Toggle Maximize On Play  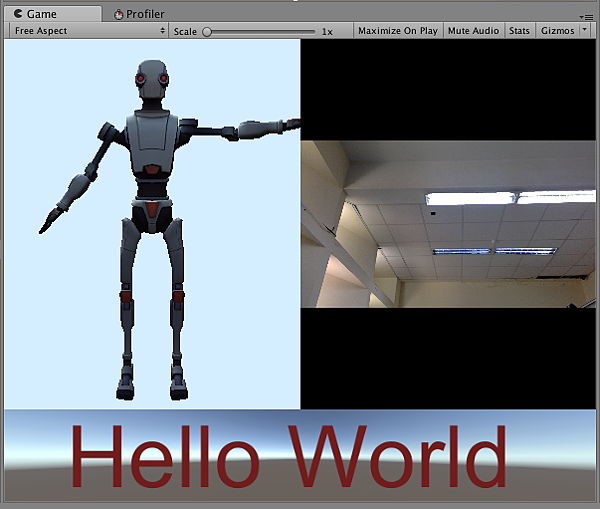[x=397, y=31]
